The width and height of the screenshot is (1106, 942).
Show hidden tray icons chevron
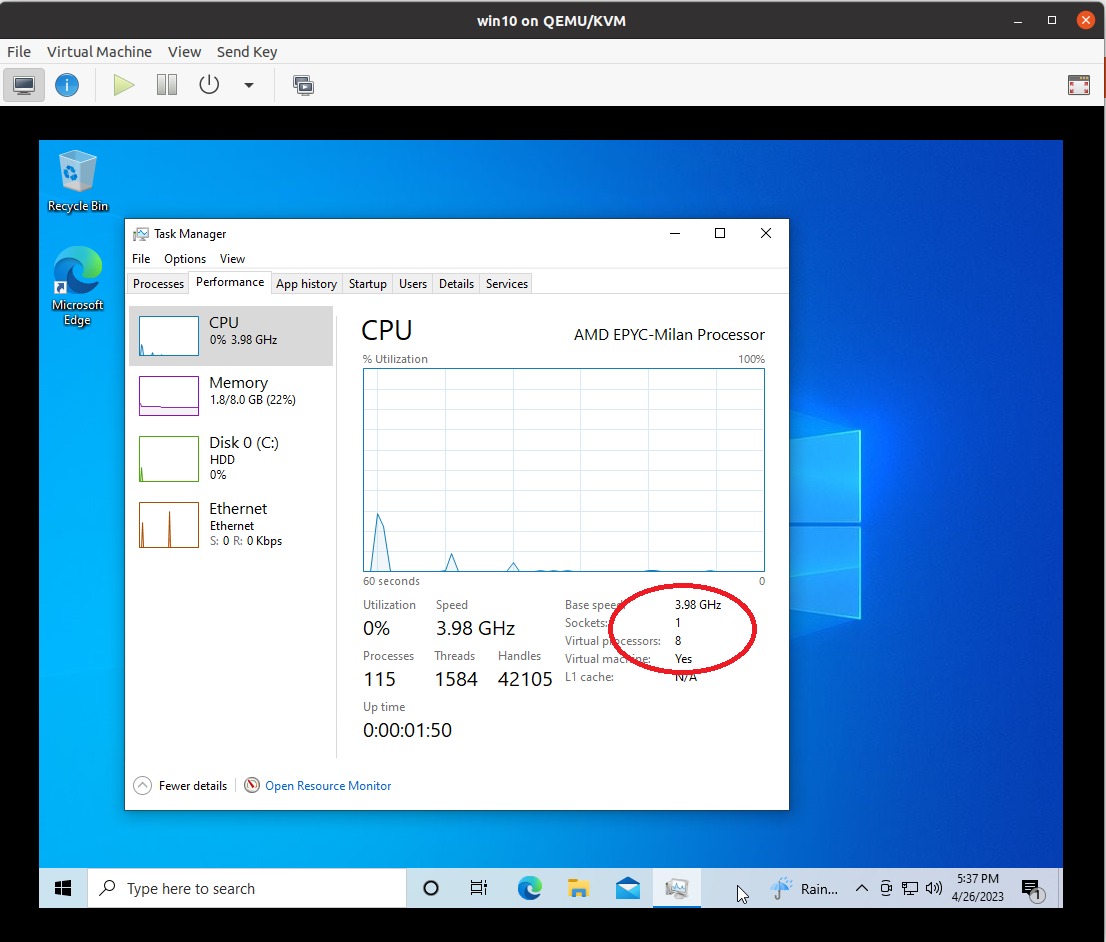coord(862,888)
